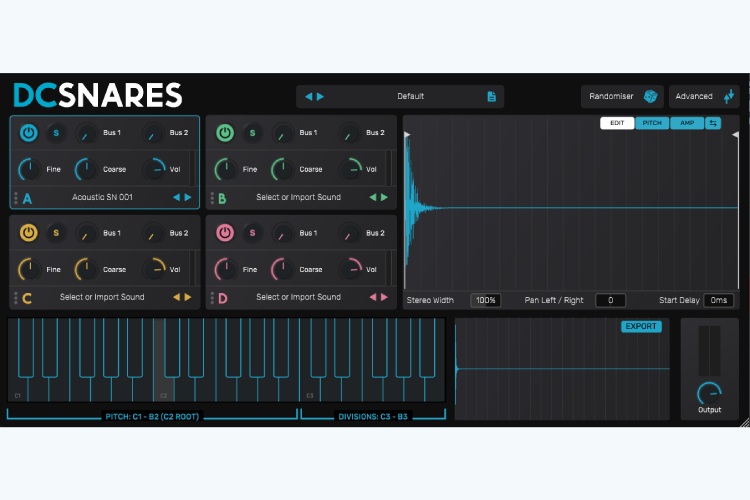This screenshot has width=750, height=500.
Task: Solo layer B with S button
Action: (x=252, y=133)
